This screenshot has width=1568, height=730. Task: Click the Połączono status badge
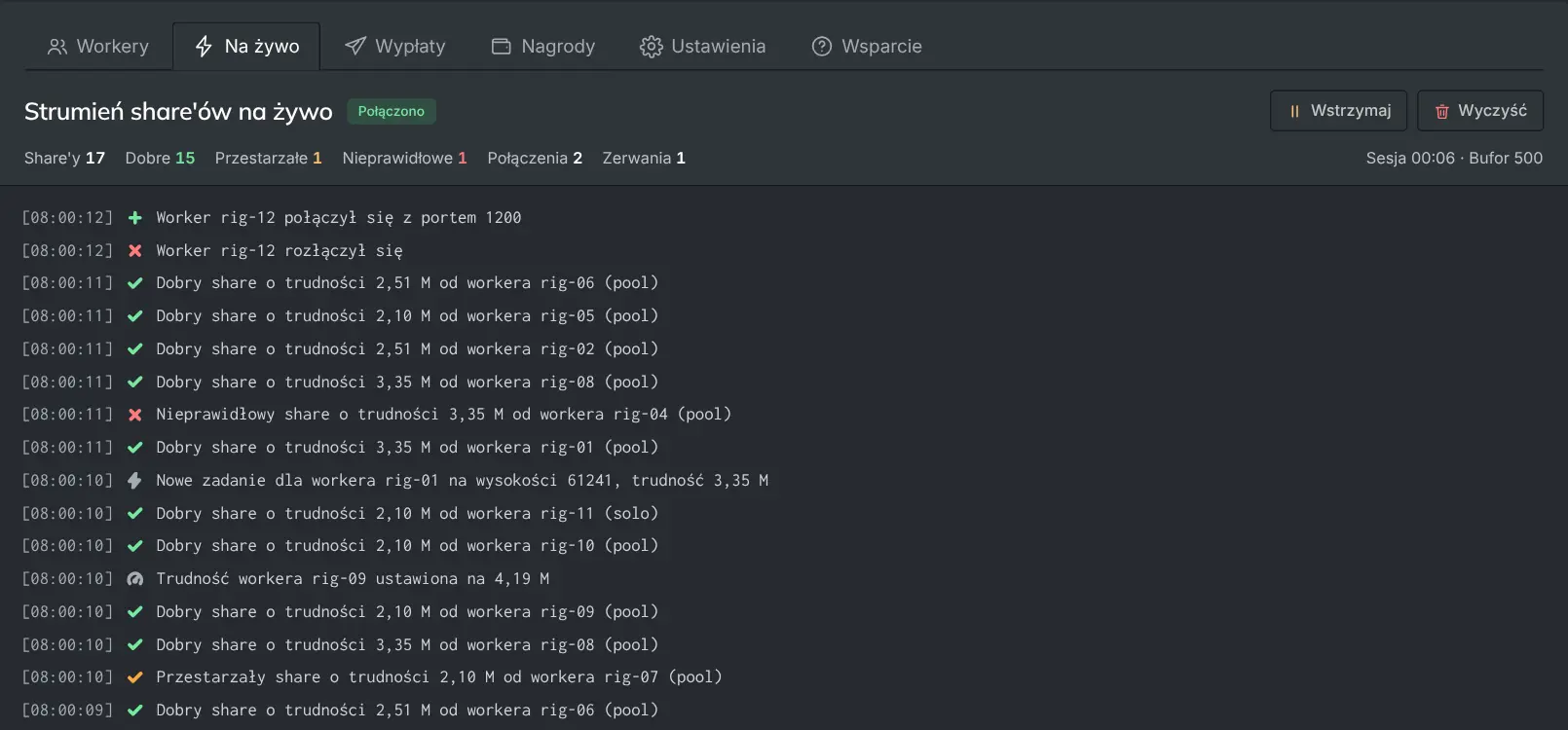391,111
